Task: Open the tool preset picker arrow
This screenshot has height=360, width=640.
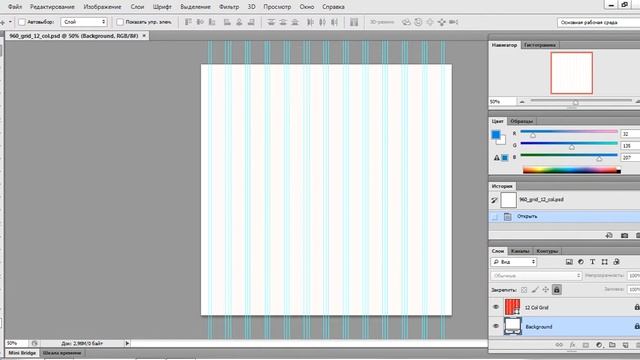Action: [x=10, y=22]
